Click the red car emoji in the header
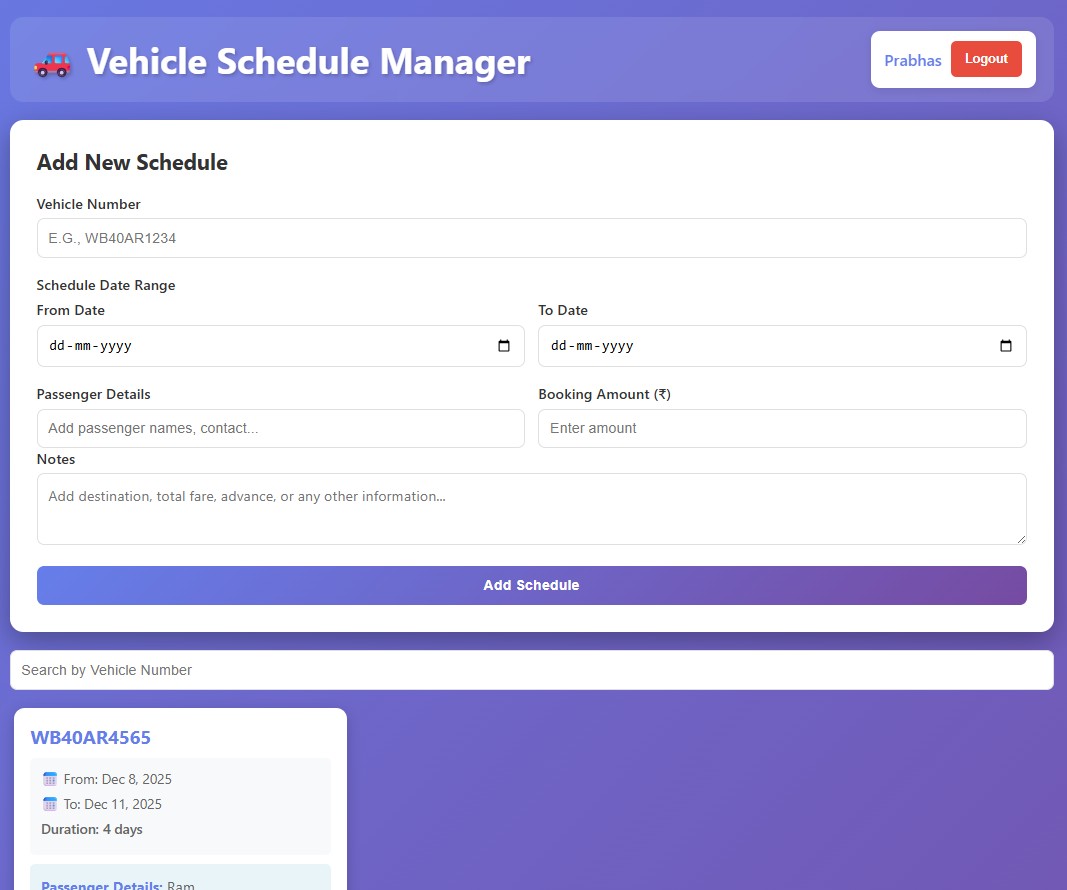1067x890 pixels. pos(52,61)
